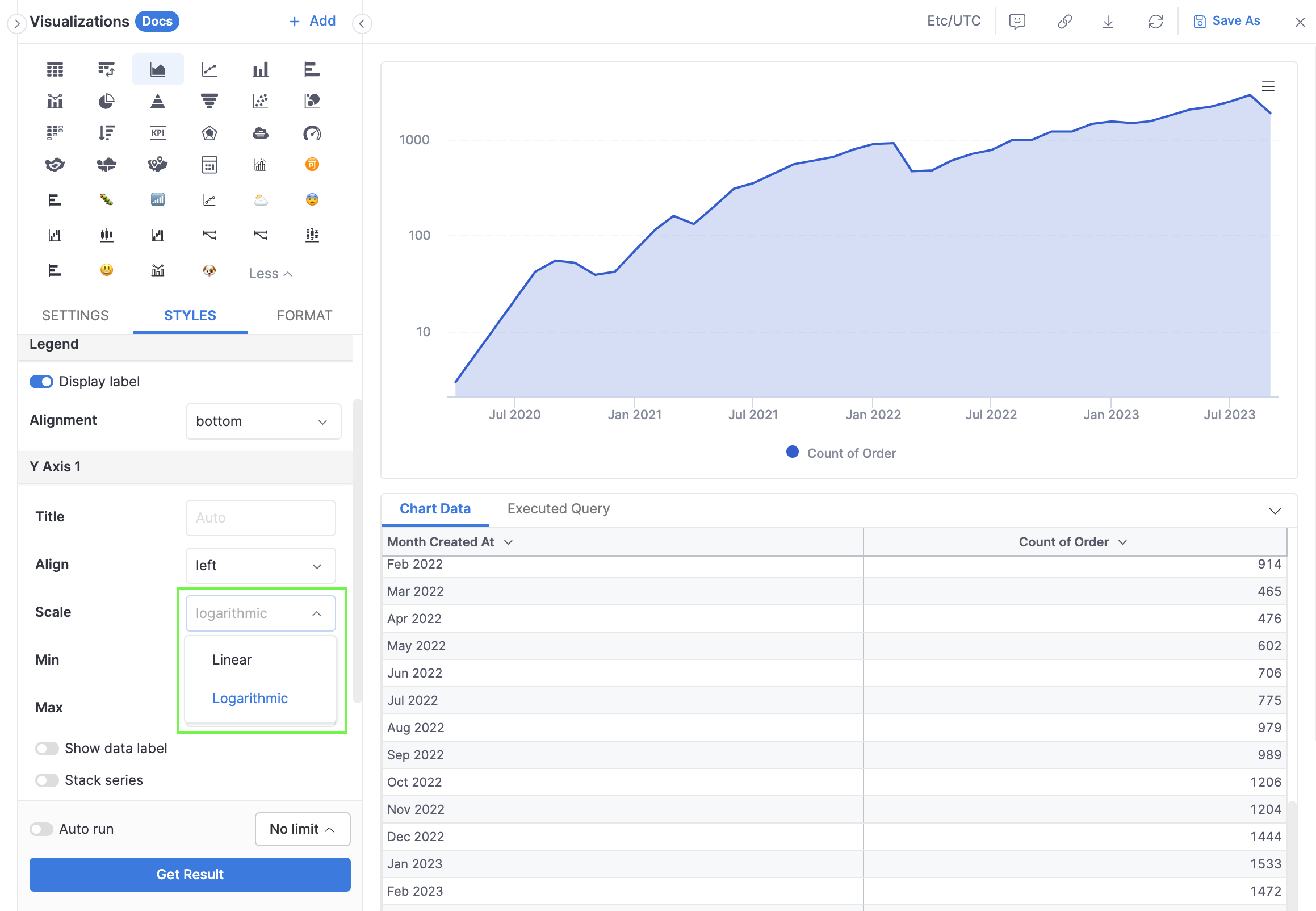Collapse the chart list with Less
Image resolution: width=1316 pixels, height=911 pixels.
270,273
